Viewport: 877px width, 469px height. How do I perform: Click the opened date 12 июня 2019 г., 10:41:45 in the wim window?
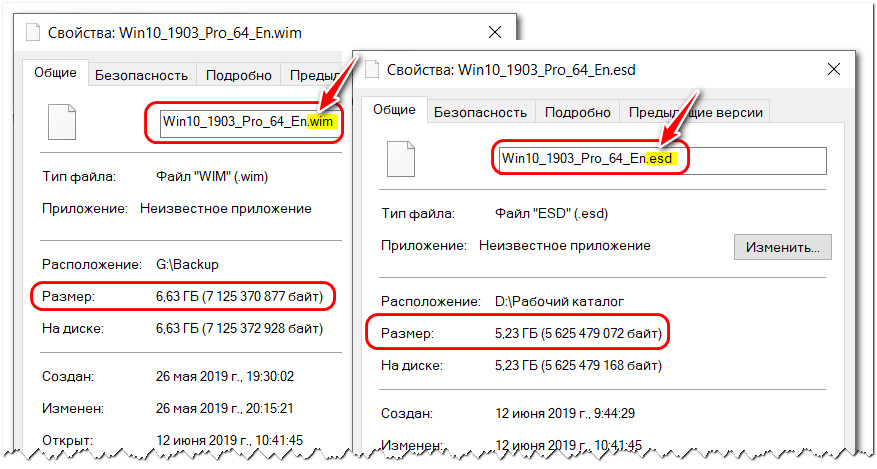229,440
